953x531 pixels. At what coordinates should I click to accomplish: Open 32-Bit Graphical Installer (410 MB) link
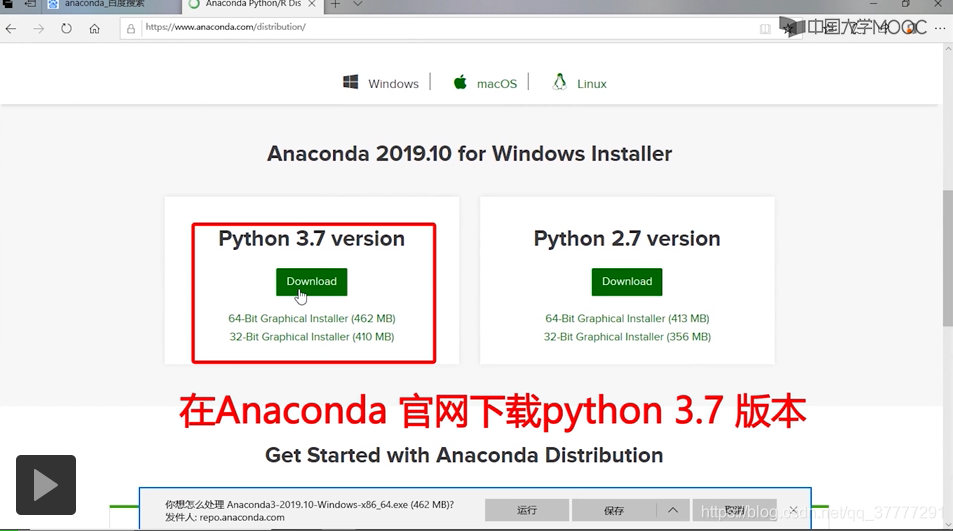pos(312,337)
